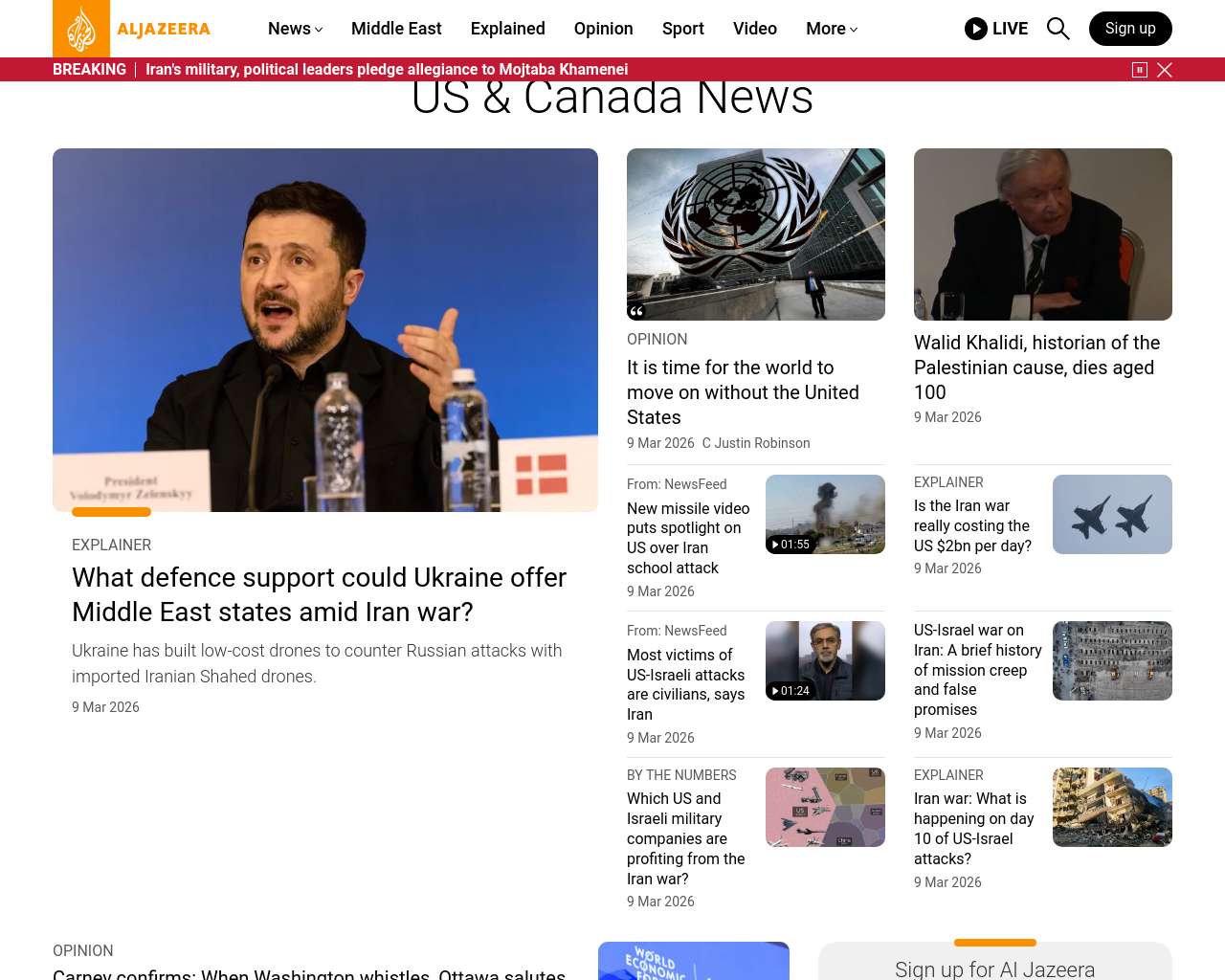Image resolution: width=1225 pixels, height=980 pixels.
Task: Go to the Sport section
Action: [682, 29]
